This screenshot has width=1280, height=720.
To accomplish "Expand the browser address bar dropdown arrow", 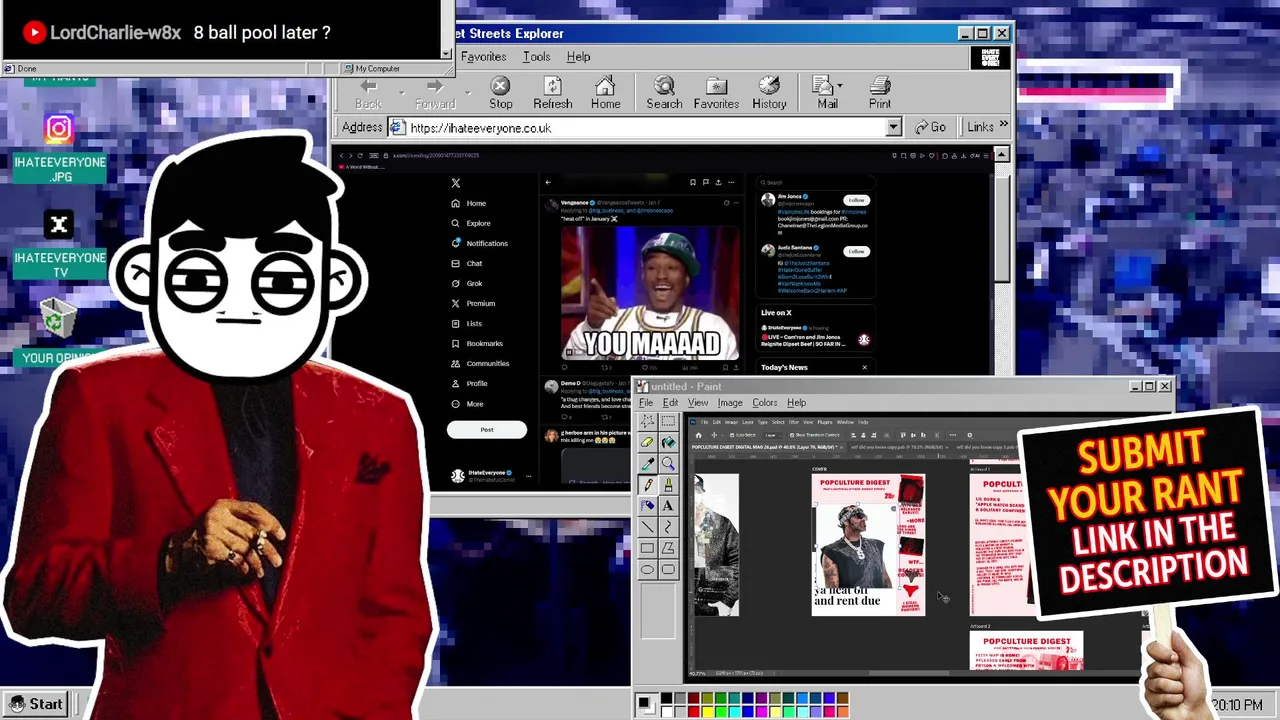I will pyautogui.click(x=894, y=127).
